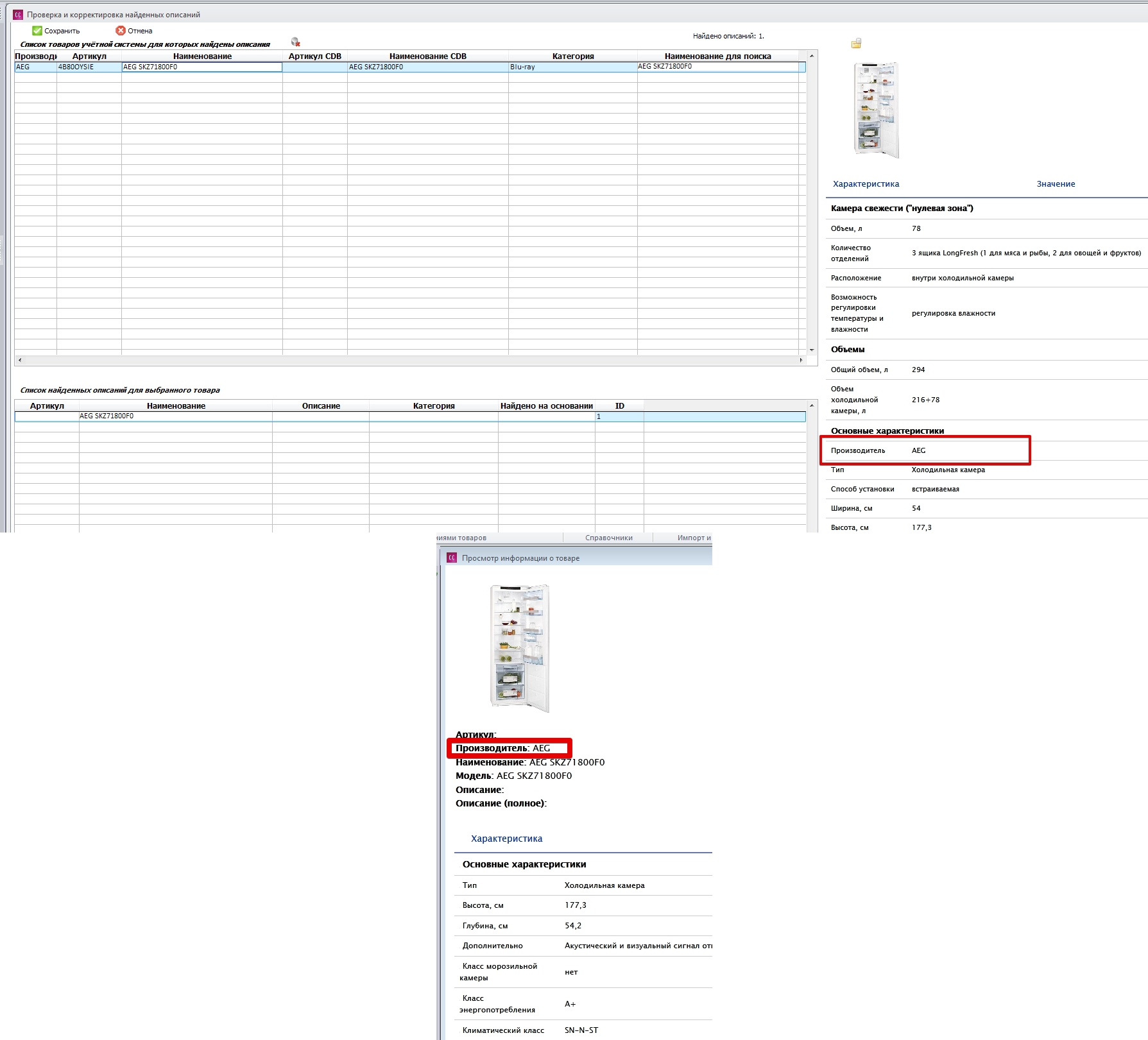This screenshot has width=1148, height=1040.
Task: Click the Артикул CDB column header
Action: tap(315, 56)
